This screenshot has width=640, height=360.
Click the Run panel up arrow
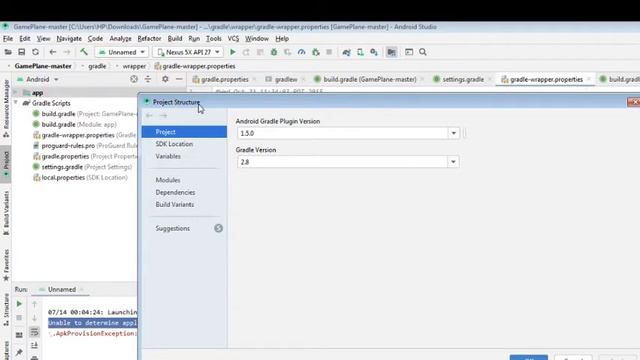tap(34, 304)
